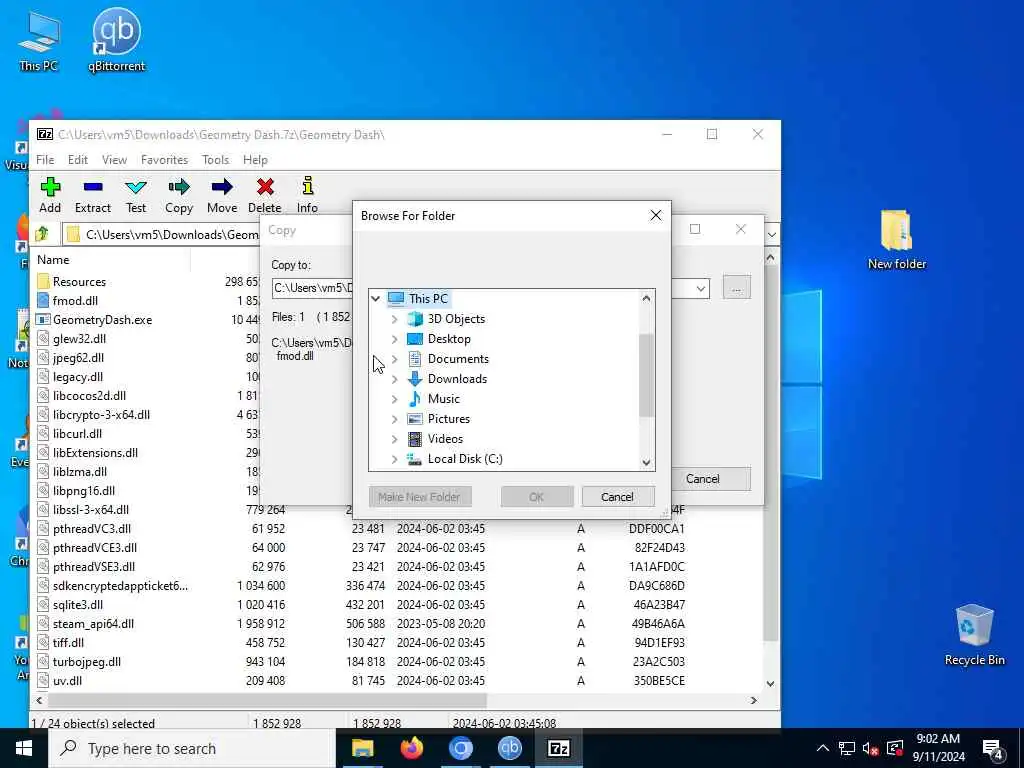This screenshot has width=1024, height=768.
Task: Select turbojpeg.dll in the file list
Action: tap(87, 662)
